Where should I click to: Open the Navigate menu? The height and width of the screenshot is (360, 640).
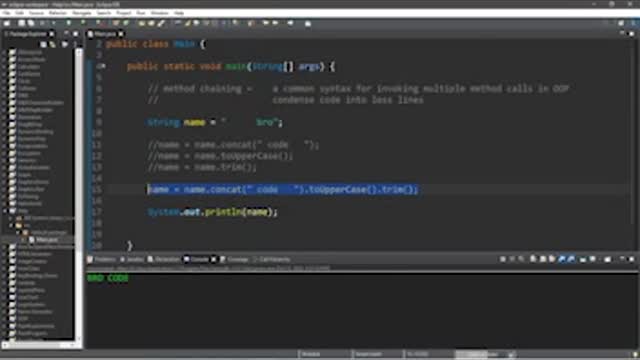82,13
